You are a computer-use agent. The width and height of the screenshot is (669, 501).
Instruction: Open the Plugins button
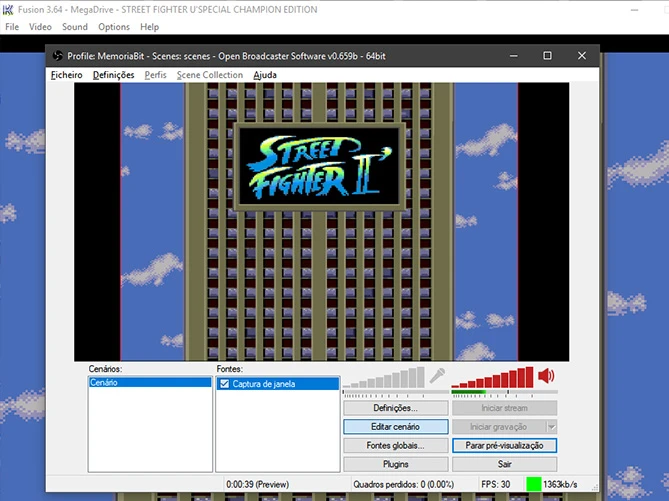coord(396,464)
